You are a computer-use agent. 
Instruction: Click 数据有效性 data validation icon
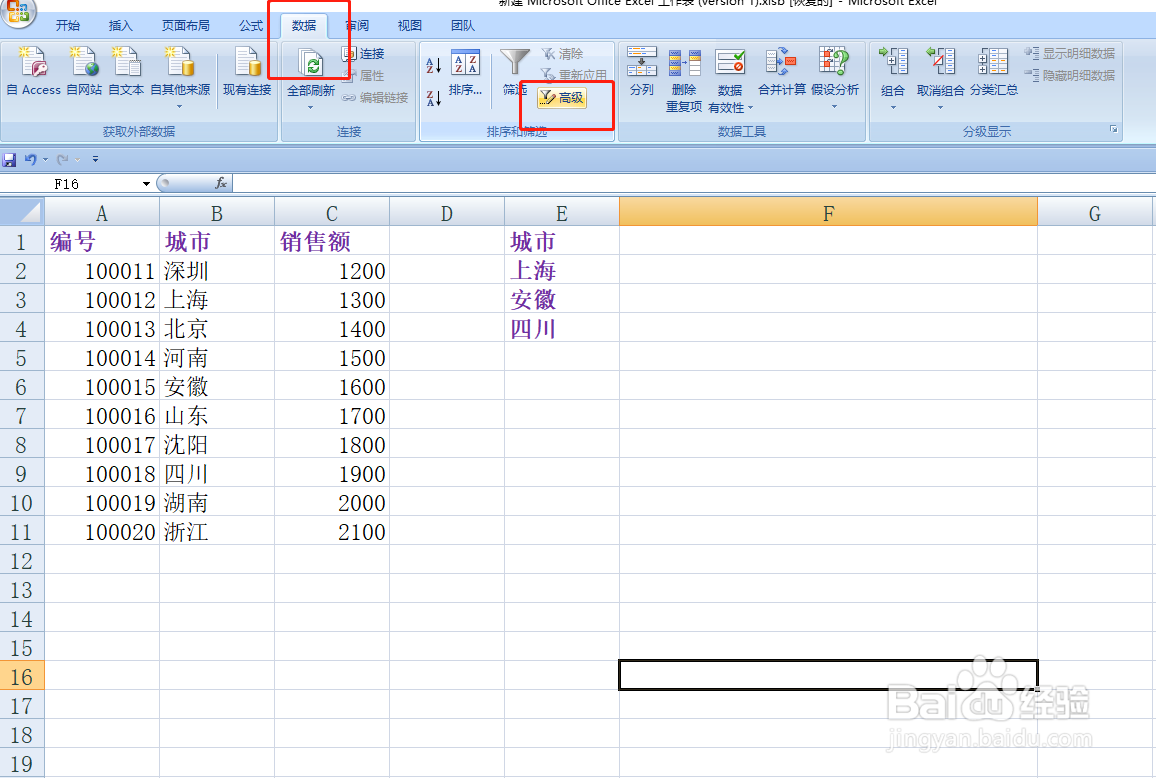tap(730, 63)
